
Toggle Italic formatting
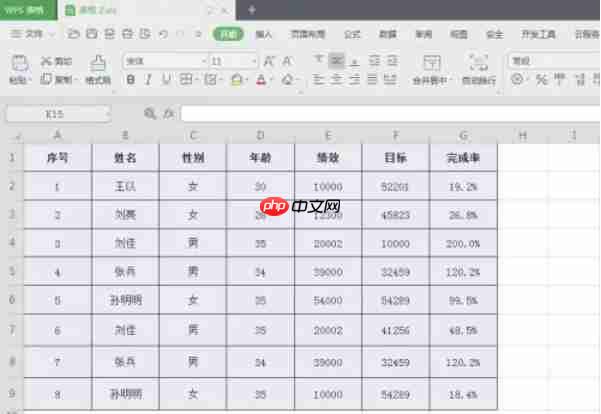(148, 80)
